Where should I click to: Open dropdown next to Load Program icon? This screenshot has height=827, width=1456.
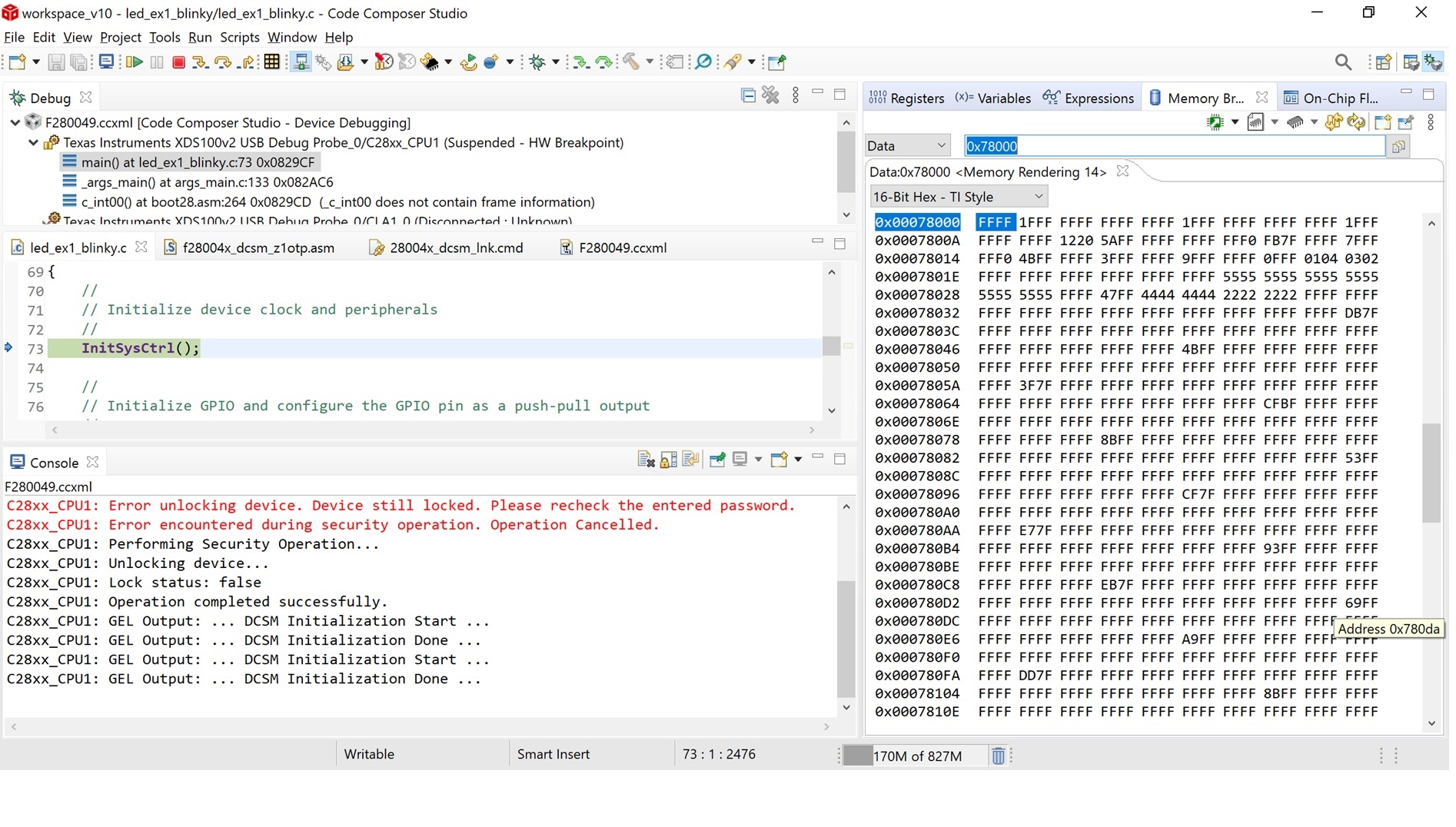364,62
